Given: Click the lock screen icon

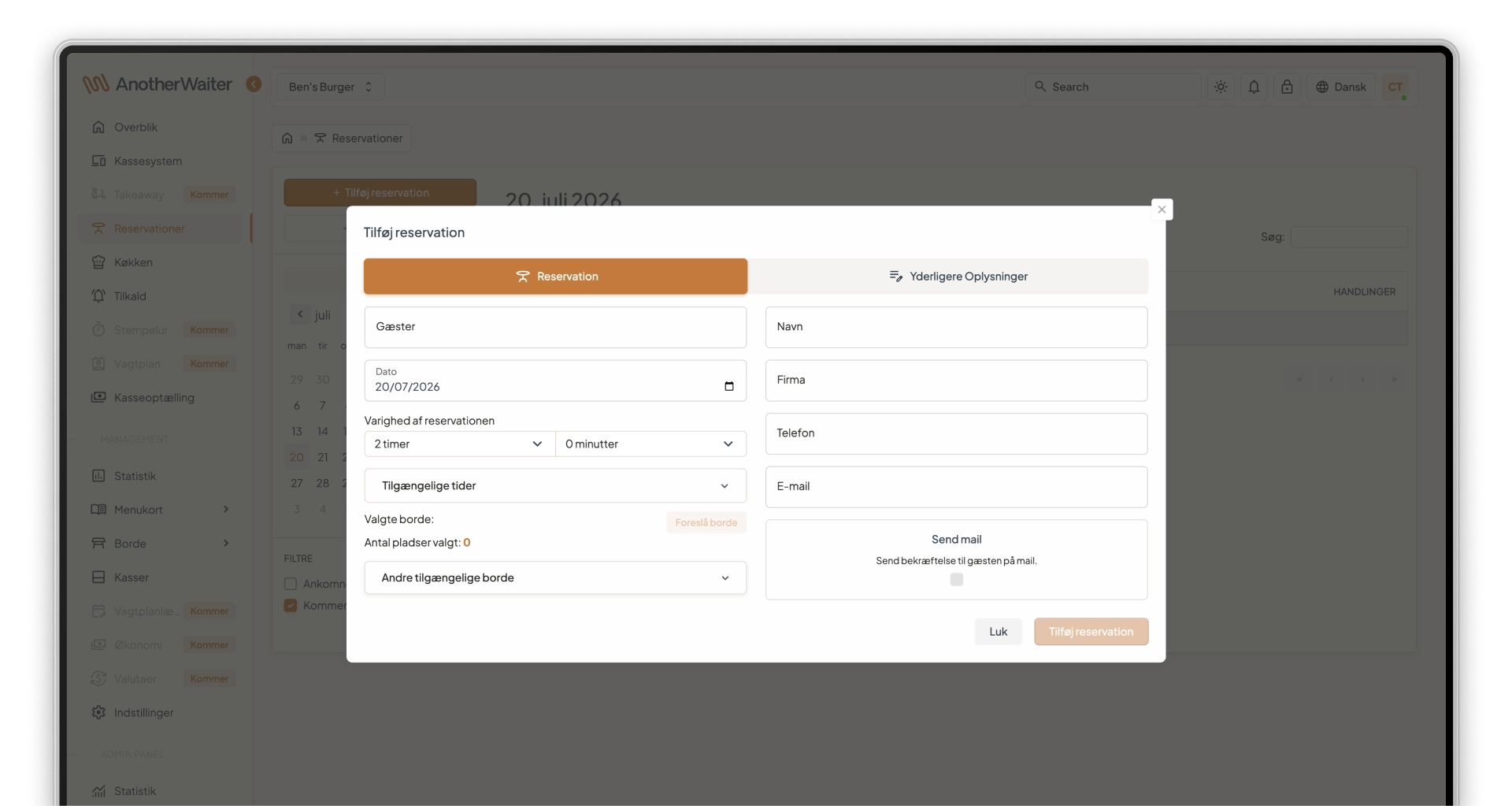Looking at the screenshot, I should point(1287,87).
